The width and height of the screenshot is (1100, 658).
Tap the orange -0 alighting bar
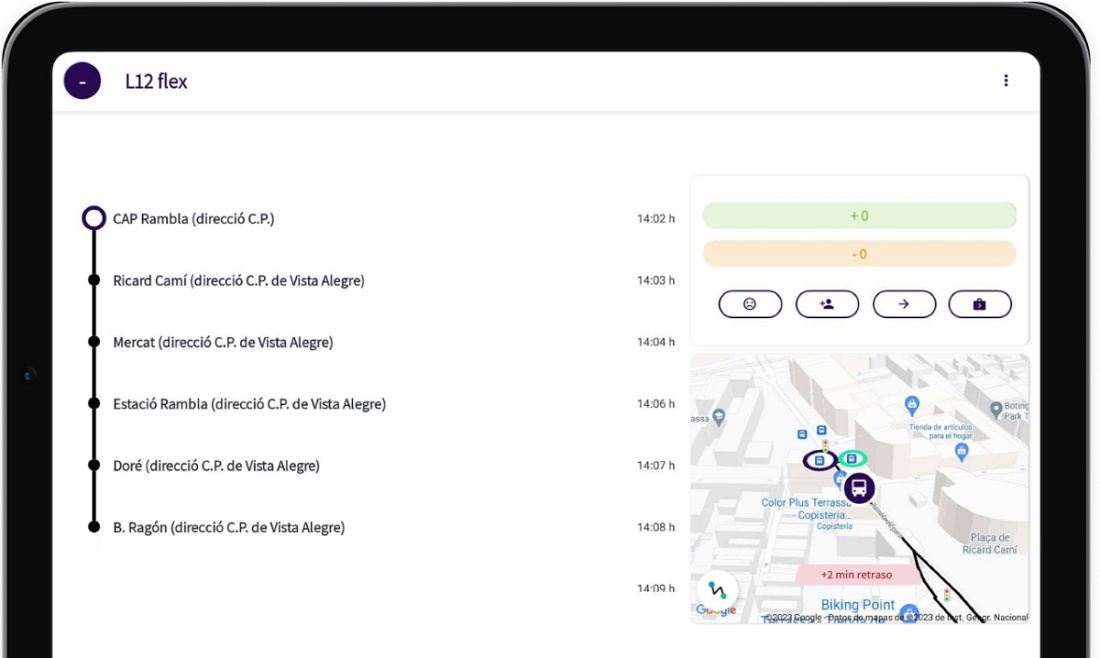859,253
